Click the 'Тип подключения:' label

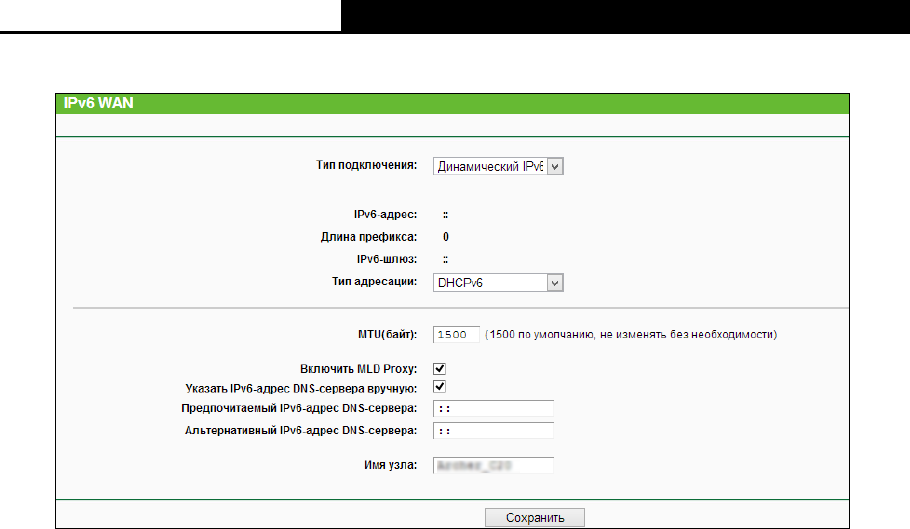pos(367,165)
